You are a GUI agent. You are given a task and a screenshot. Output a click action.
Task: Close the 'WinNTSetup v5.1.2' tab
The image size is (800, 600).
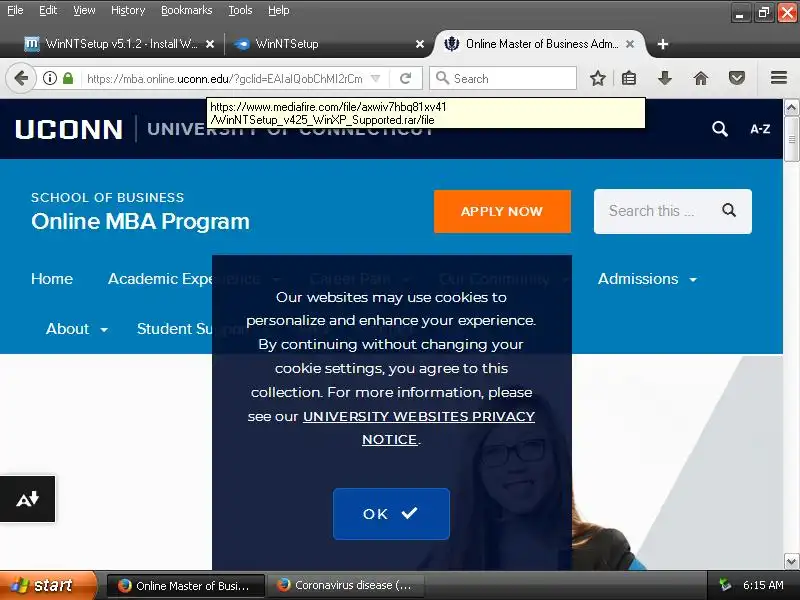(x=210, y=44)
